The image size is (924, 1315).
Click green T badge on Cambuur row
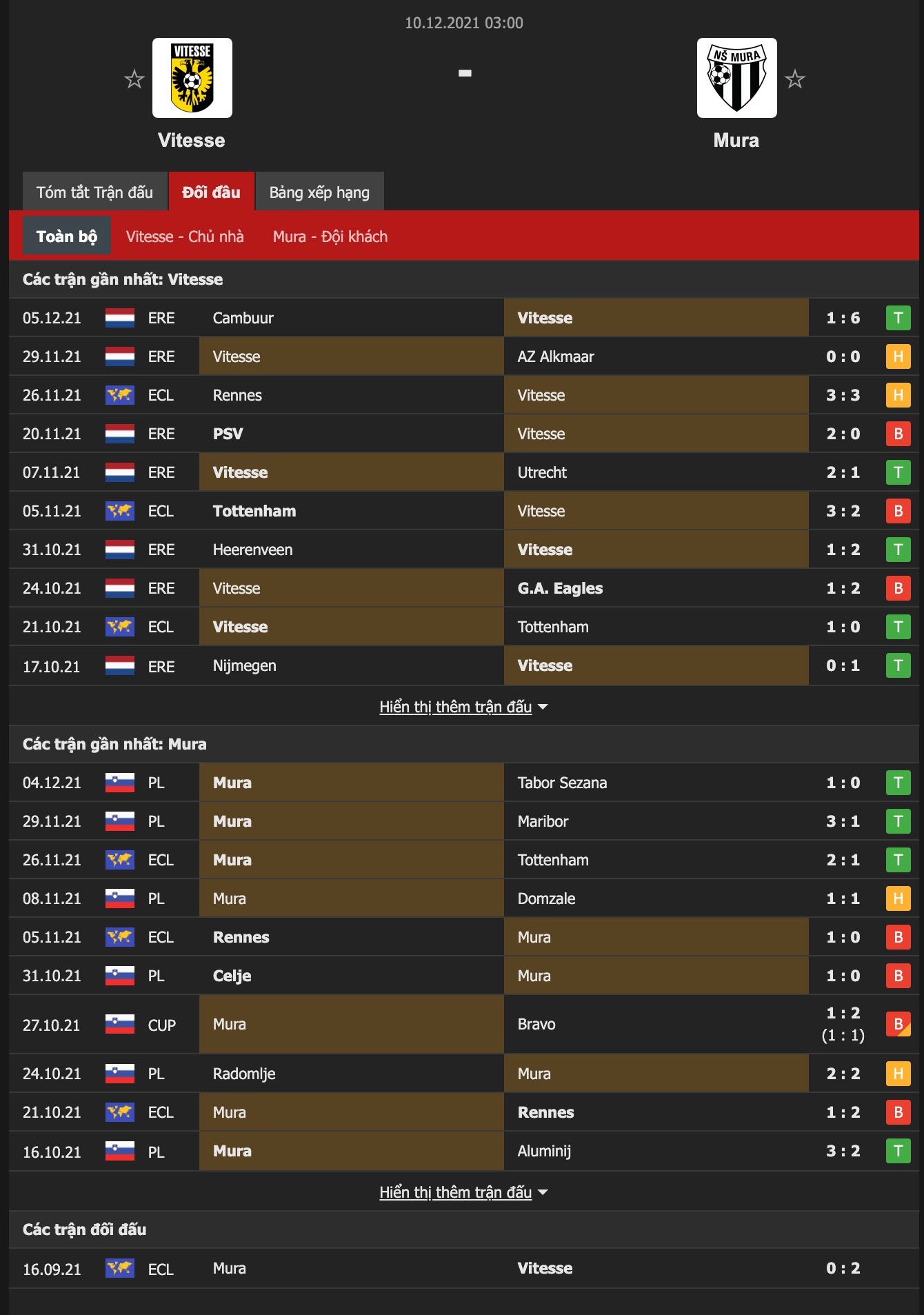tap(898, 318)
